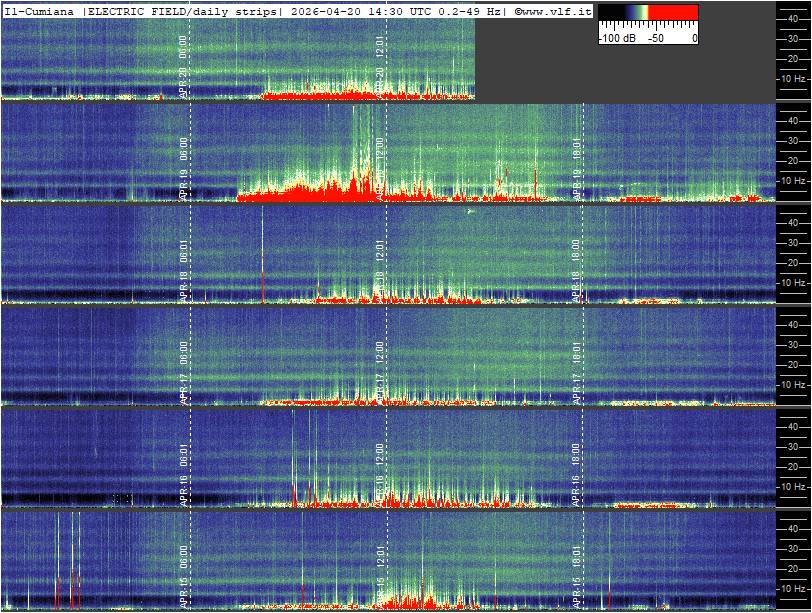Click the www.vlf.it link in header
The image size is (812, 613).
tap(556, 11)
